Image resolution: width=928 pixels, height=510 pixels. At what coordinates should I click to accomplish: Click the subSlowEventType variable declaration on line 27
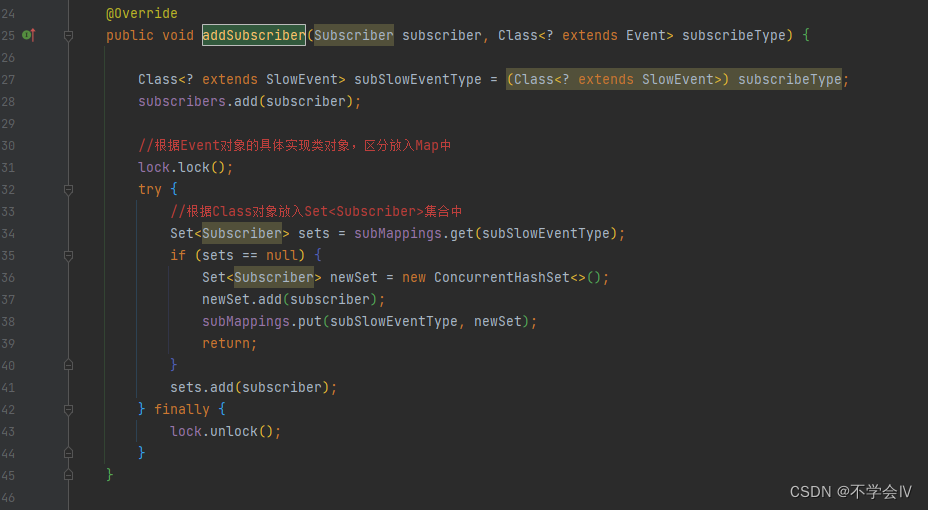[x=417, y=79]
